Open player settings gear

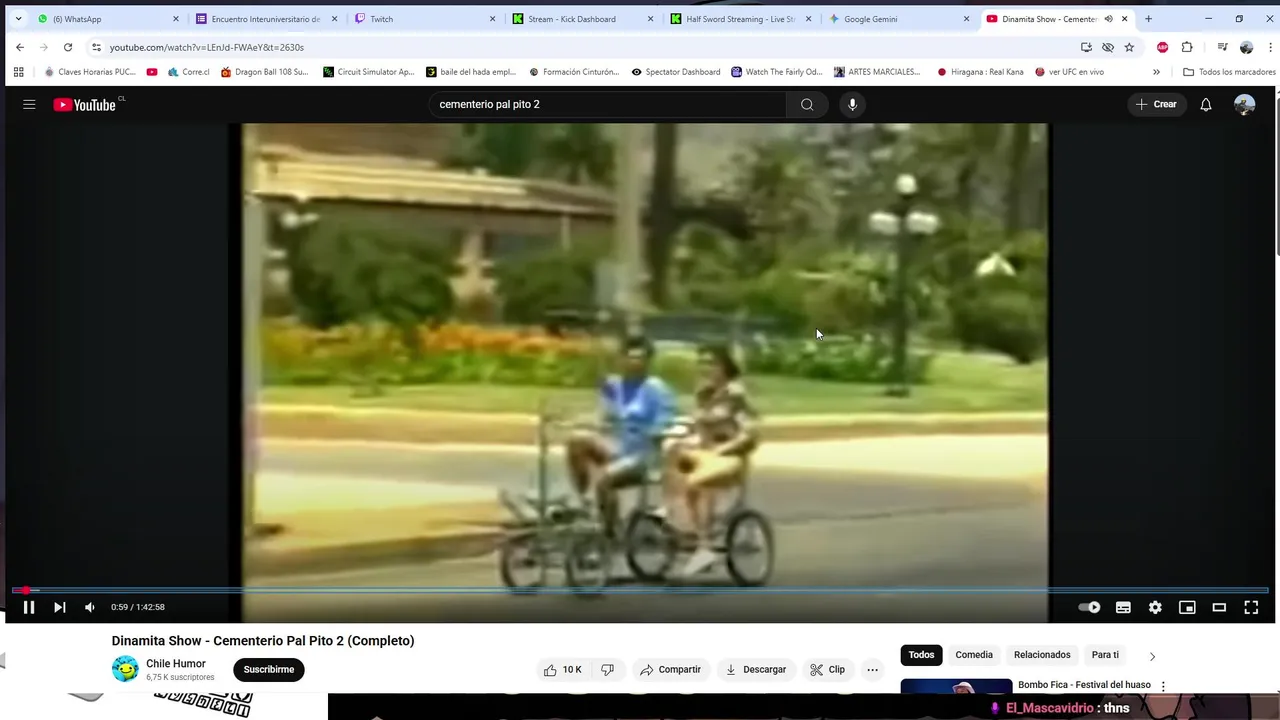tap(1155, 607)
